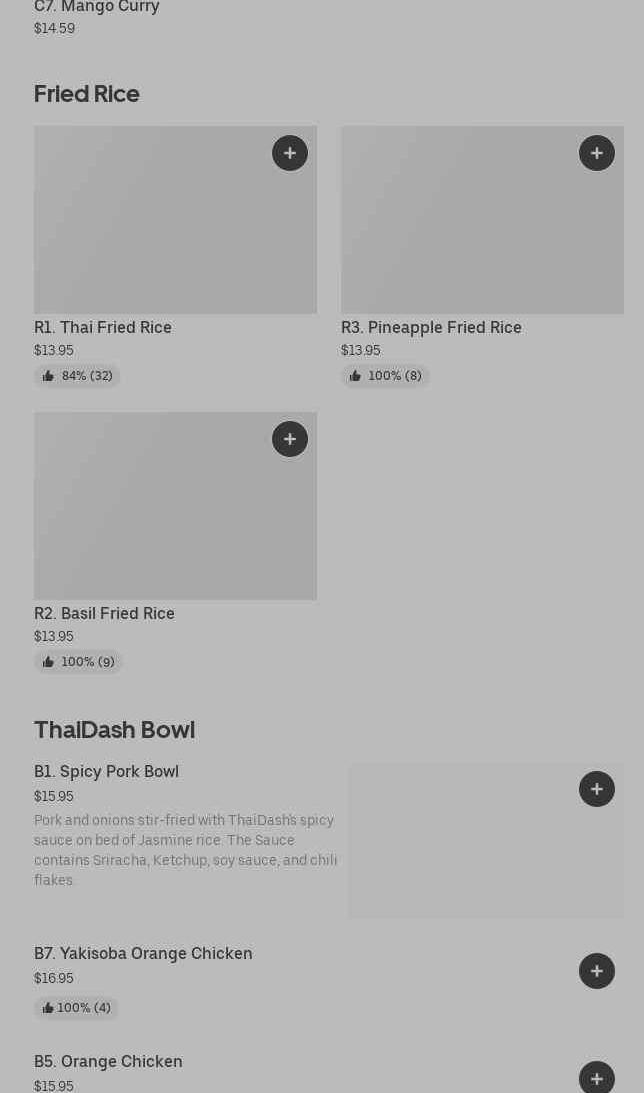Add B7. Yakisoba Orange Chicken to cart

click(x=597, y=971)
